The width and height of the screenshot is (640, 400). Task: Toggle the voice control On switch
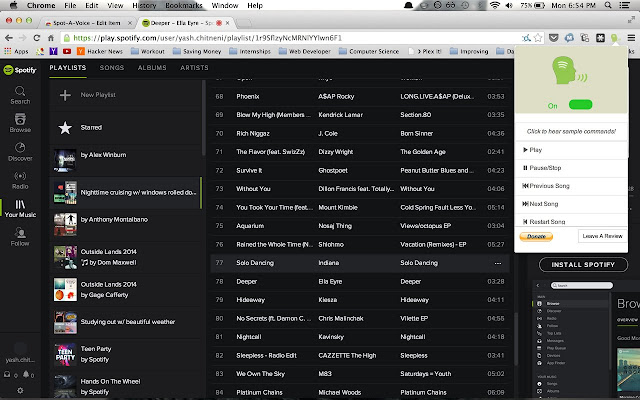click(580, 105)
